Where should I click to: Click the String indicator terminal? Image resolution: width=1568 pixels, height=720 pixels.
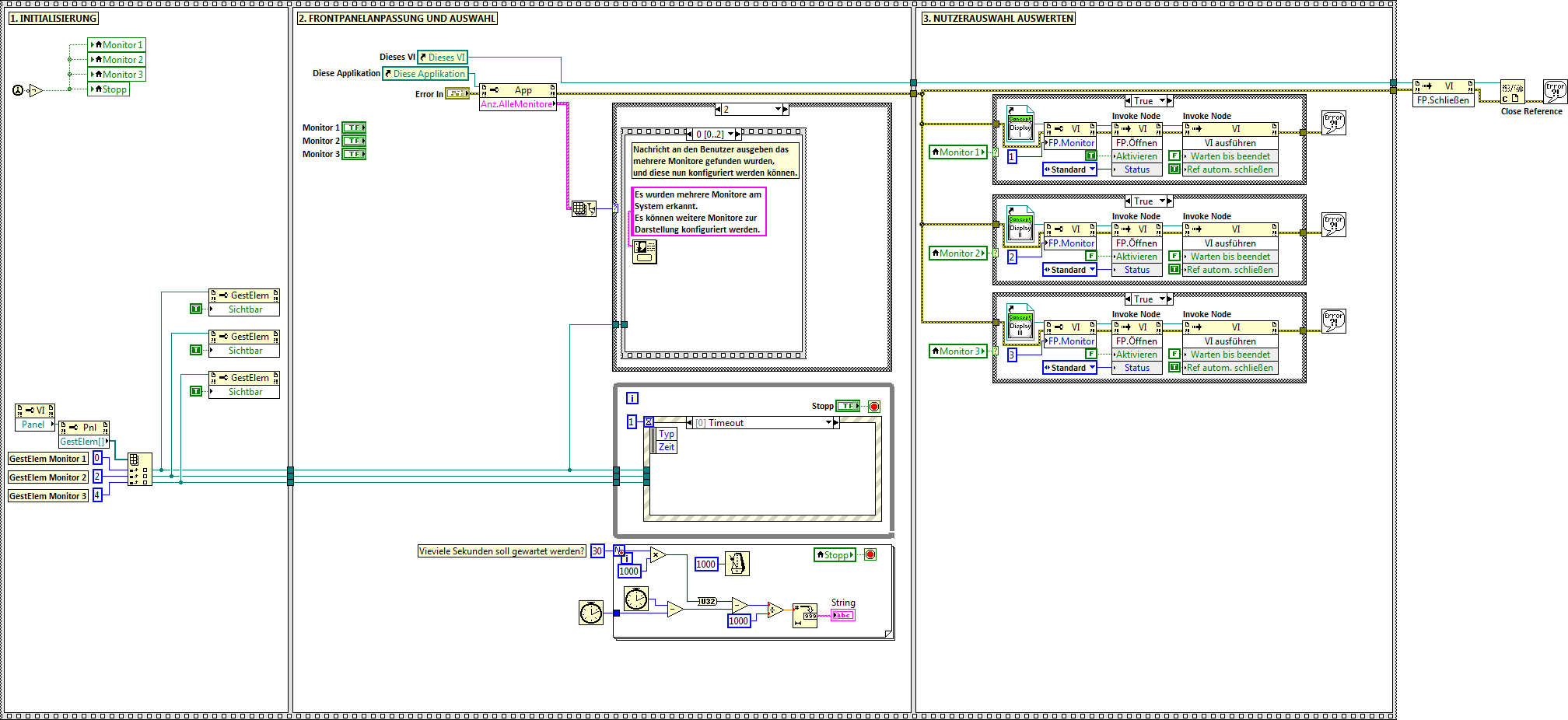pos(843,615)
